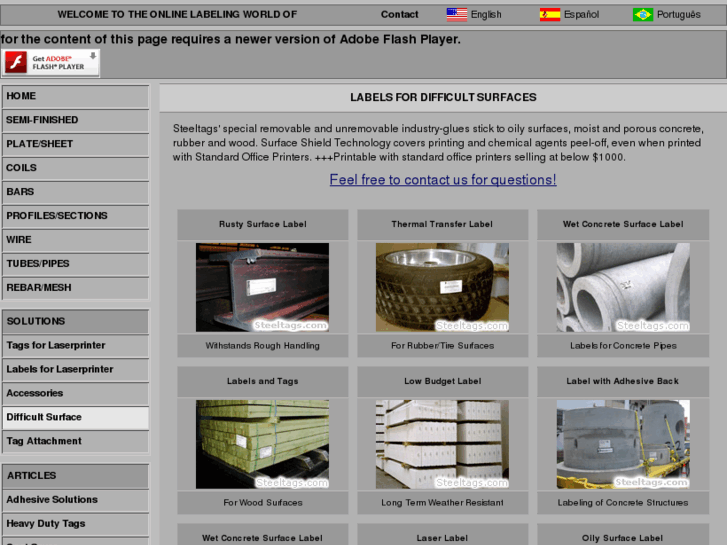727x545 pixels.
Task: Open the concrete structures thumbnail
Action: point(623,444)
